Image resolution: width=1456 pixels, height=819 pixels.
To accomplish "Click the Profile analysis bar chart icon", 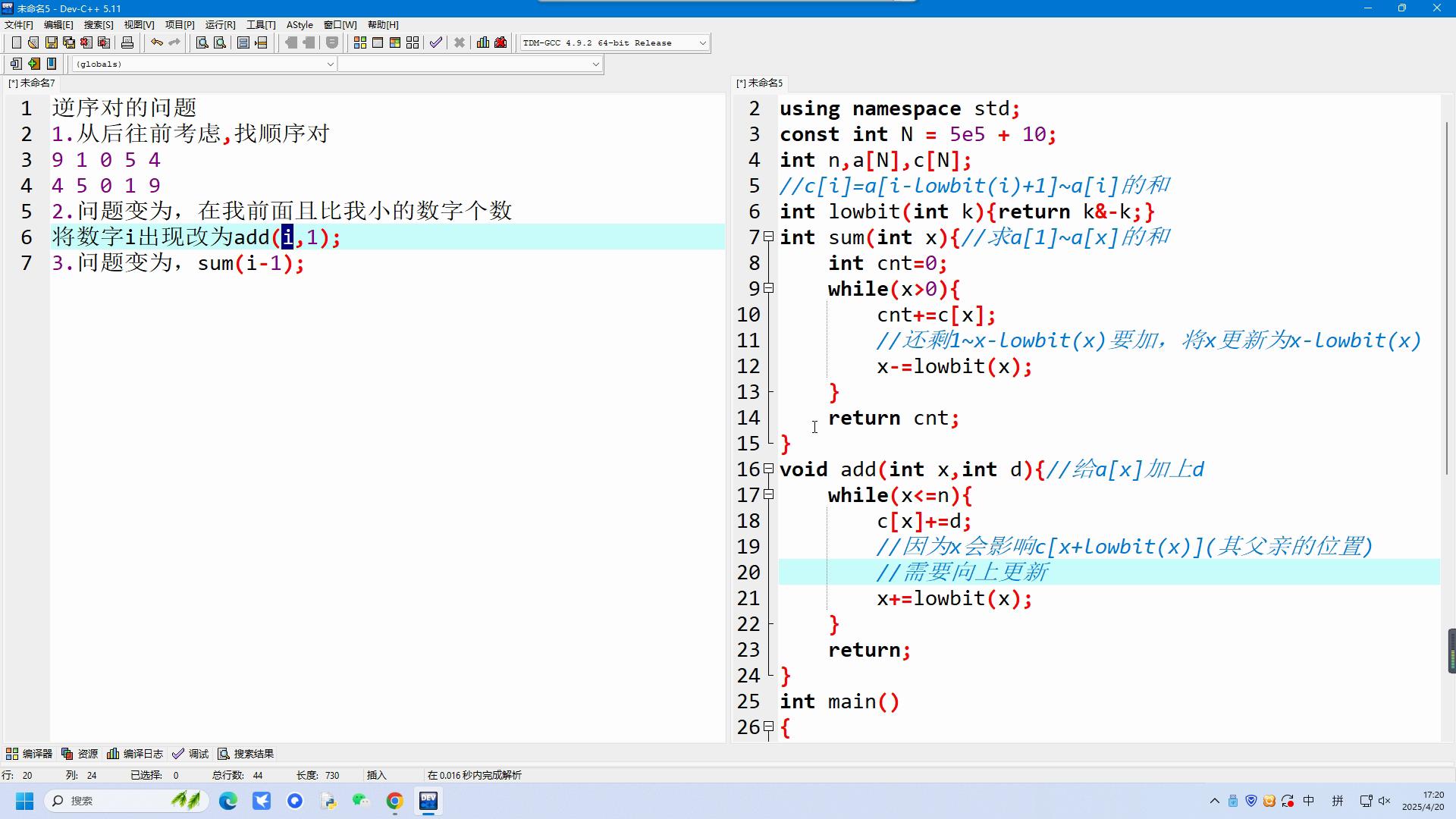I will [x=482, y=43].
